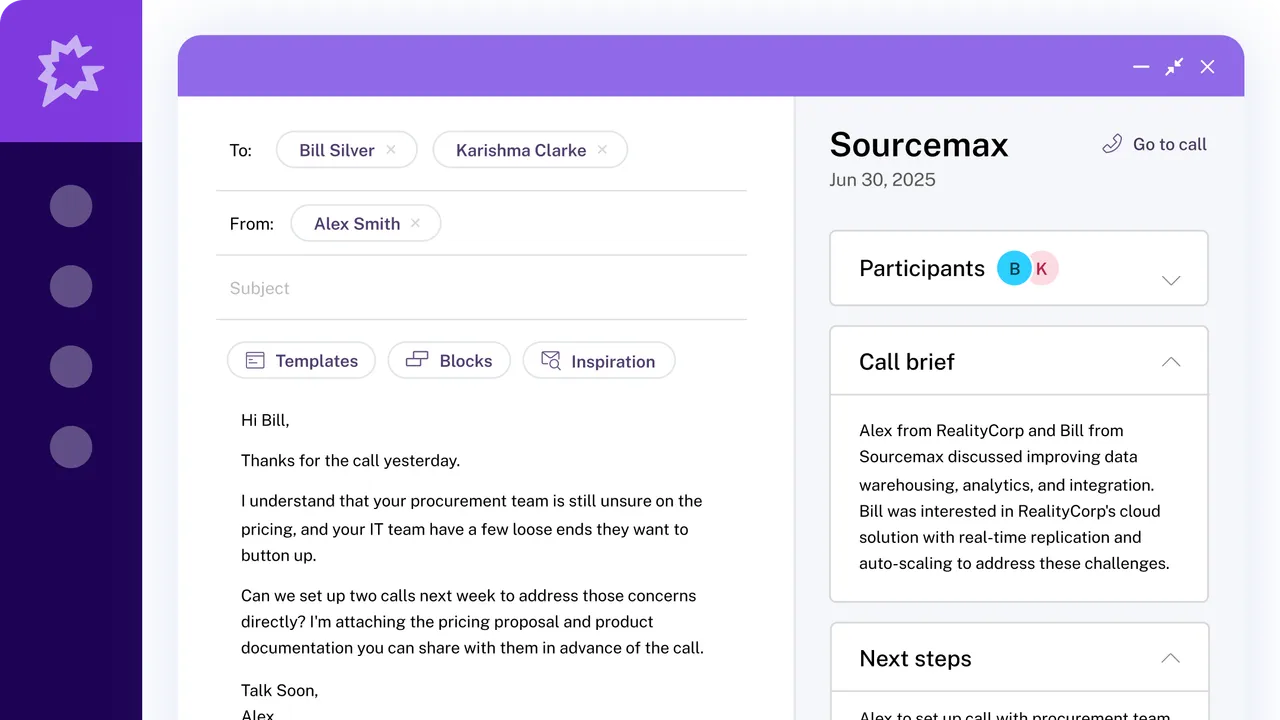Click the Participants header label
The height and width of the screenshot is (720, 1280).
(x=922, y=268)
